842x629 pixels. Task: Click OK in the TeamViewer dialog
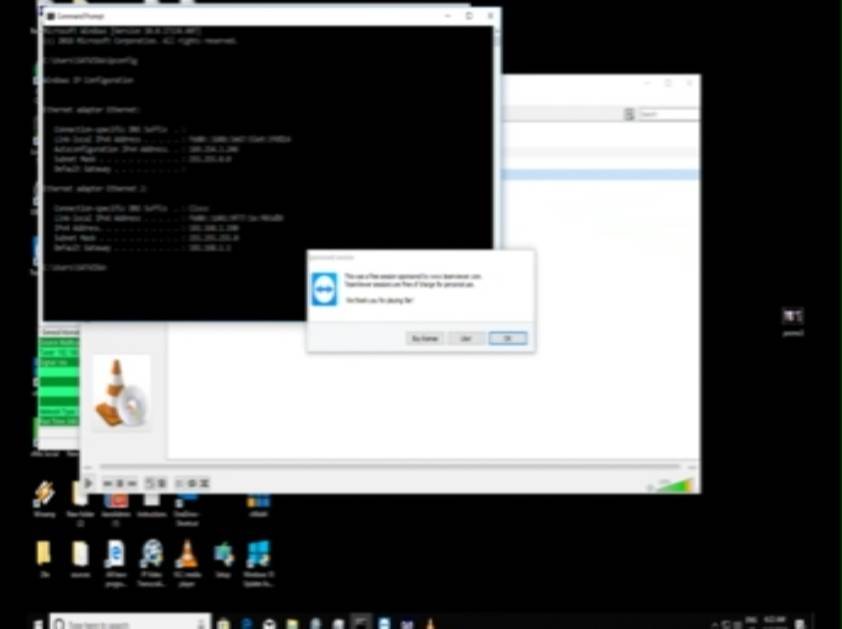tap(507, 338)
